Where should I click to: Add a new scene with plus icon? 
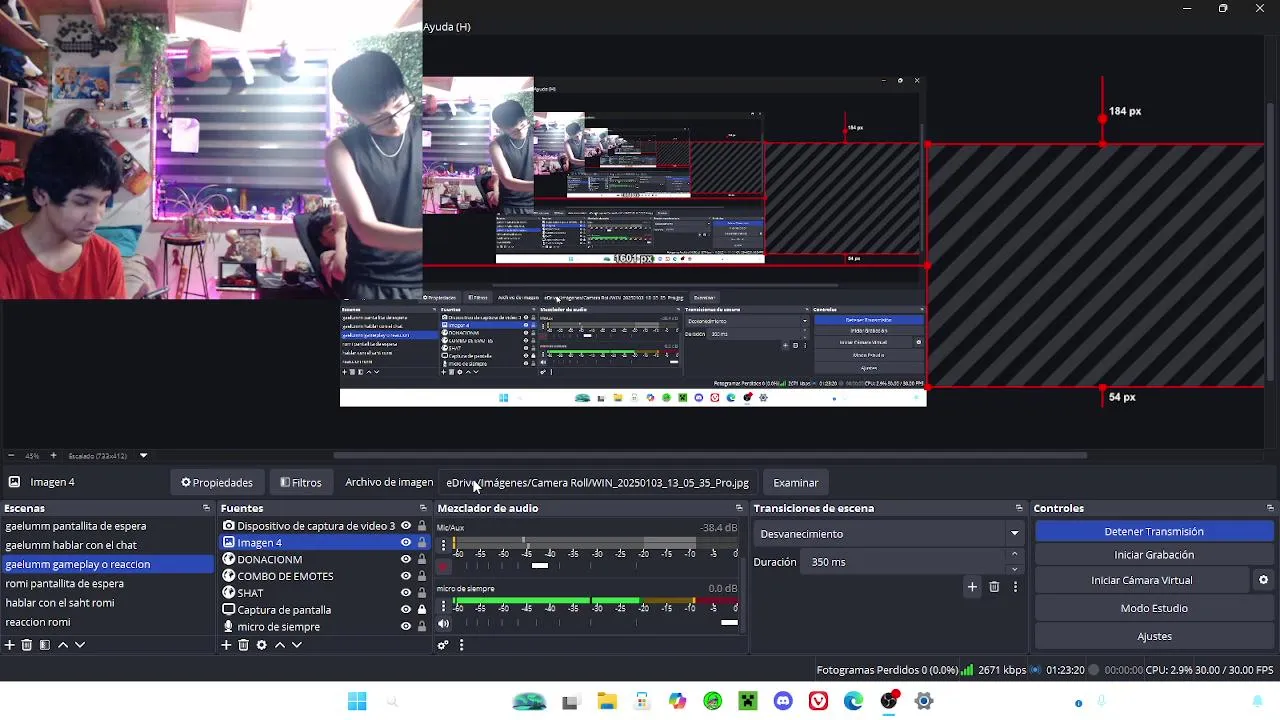[x=10, y=645]
